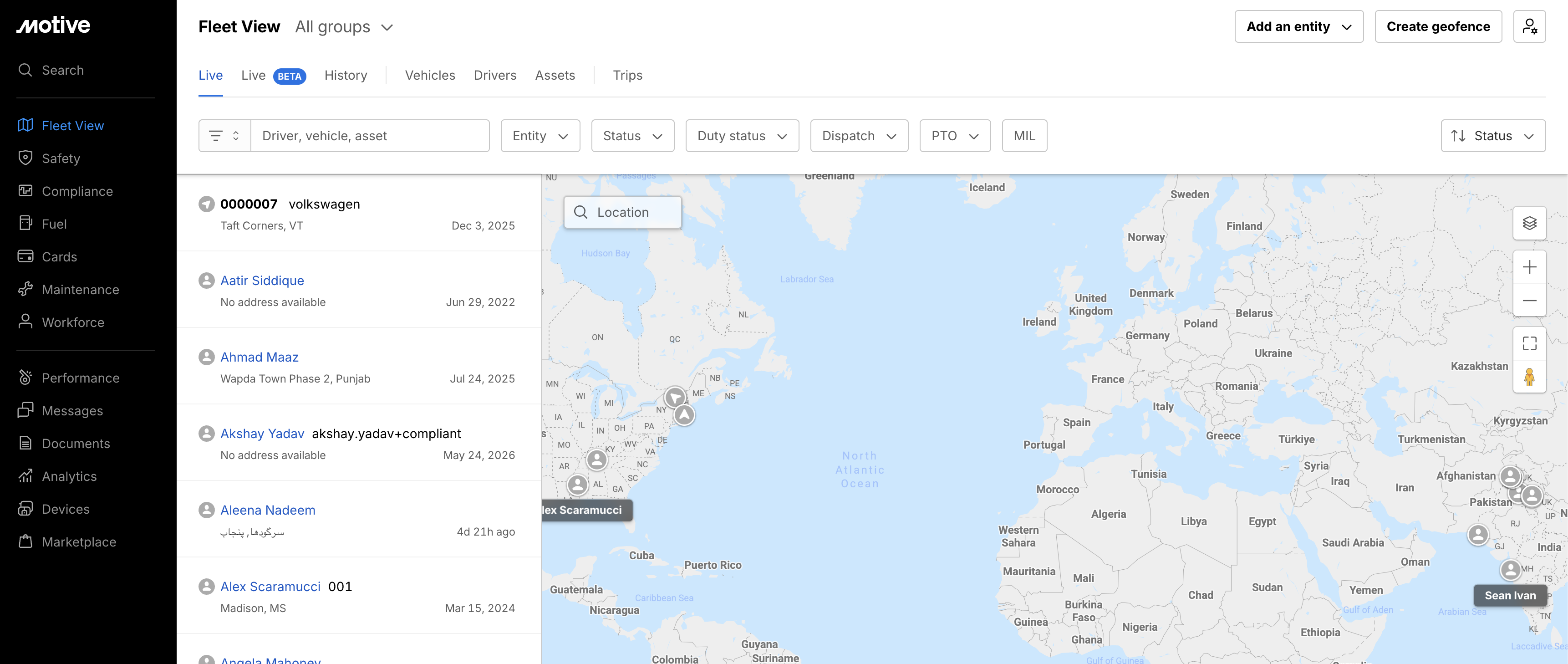Open user settings icon top right
Viewport: 1568px width, 664px height.
(1529, 26)
